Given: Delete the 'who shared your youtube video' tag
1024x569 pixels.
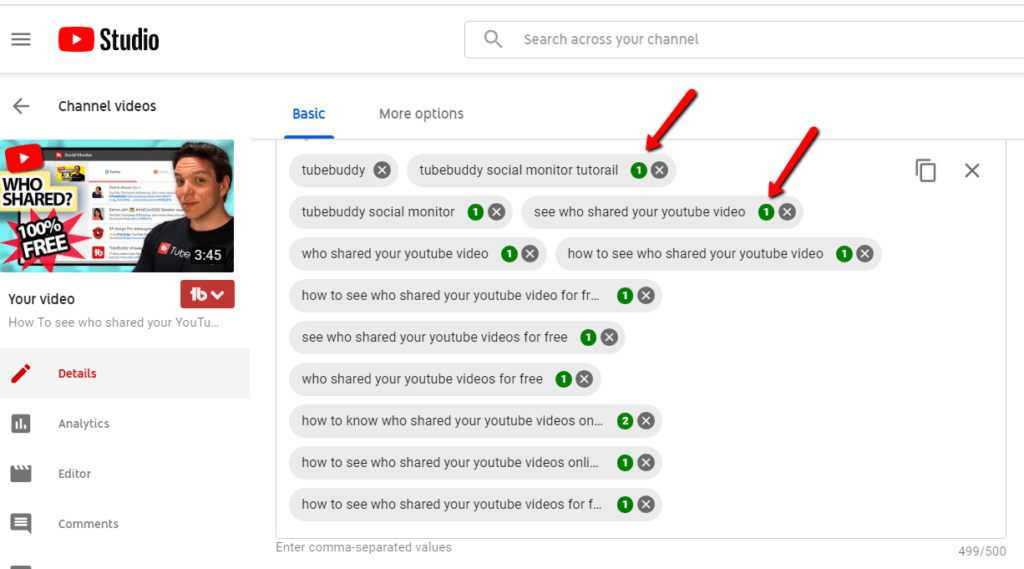Looking at the screenshot, I should (x=530, y=254).
